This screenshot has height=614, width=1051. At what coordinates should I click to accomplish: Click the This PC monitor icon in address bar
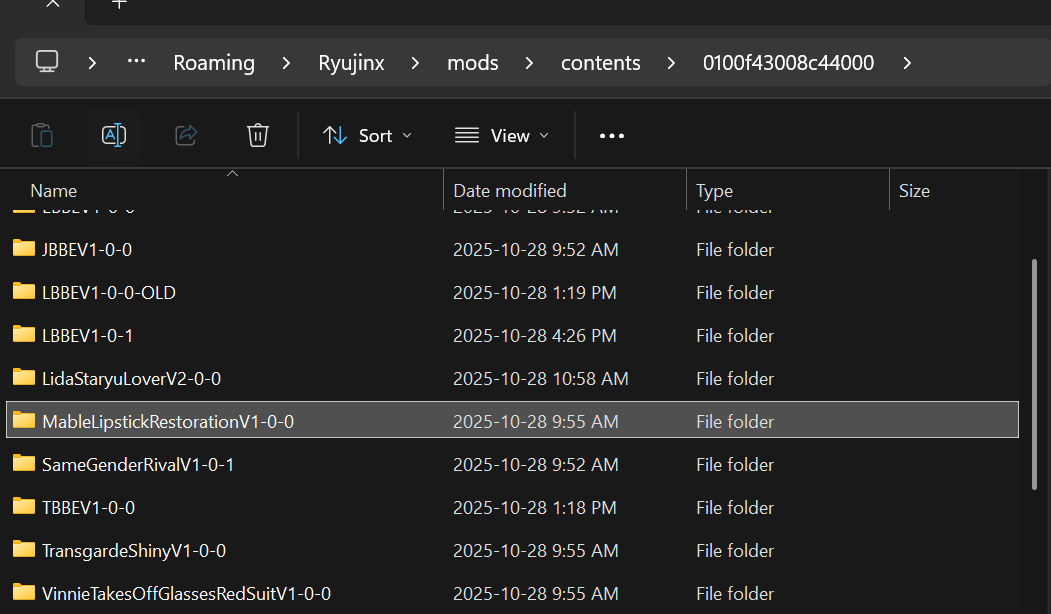(x=47, y=62)
